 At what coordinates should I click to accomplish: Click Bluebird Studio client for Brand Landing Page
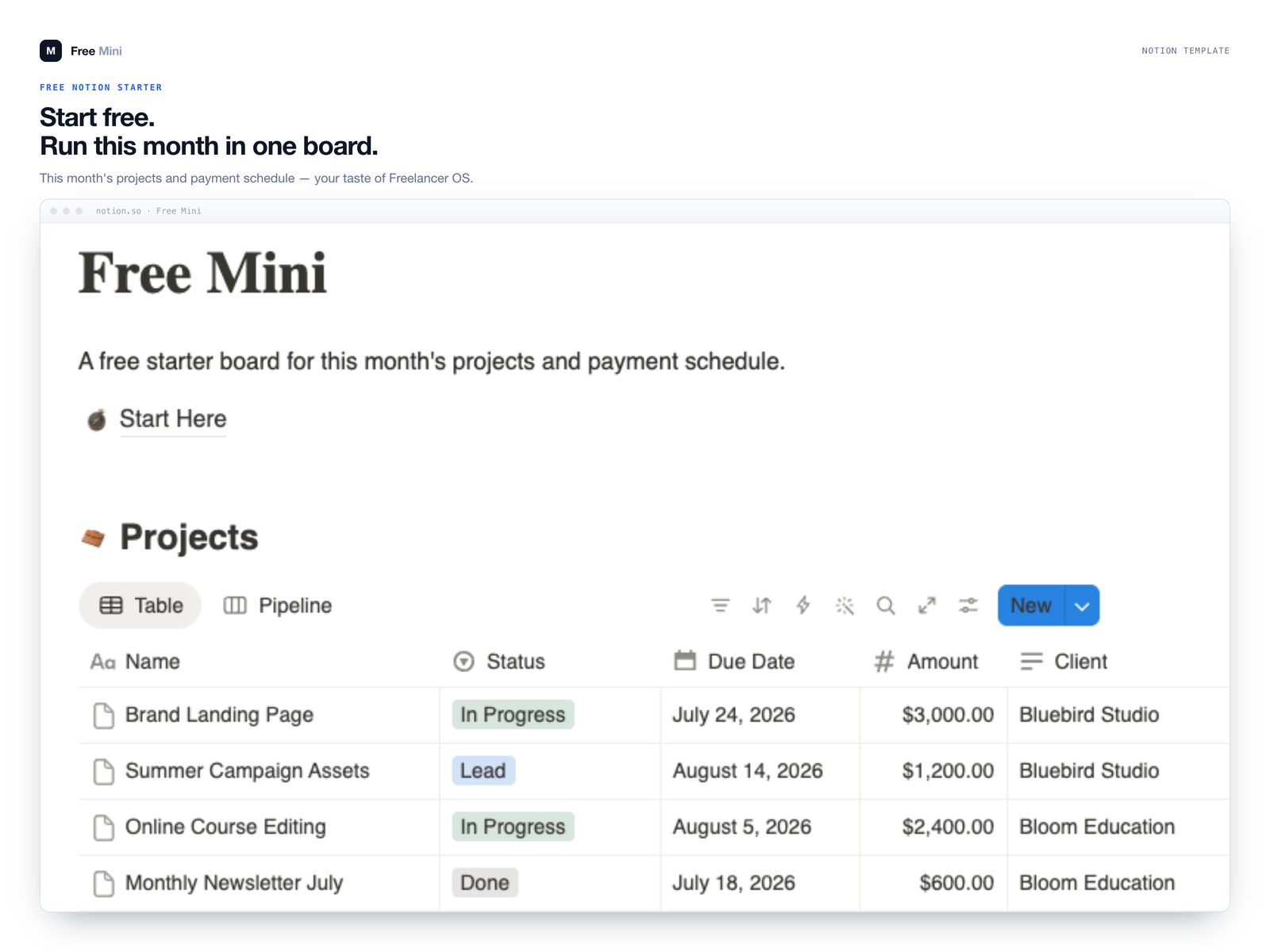[x=1089, y=715]
